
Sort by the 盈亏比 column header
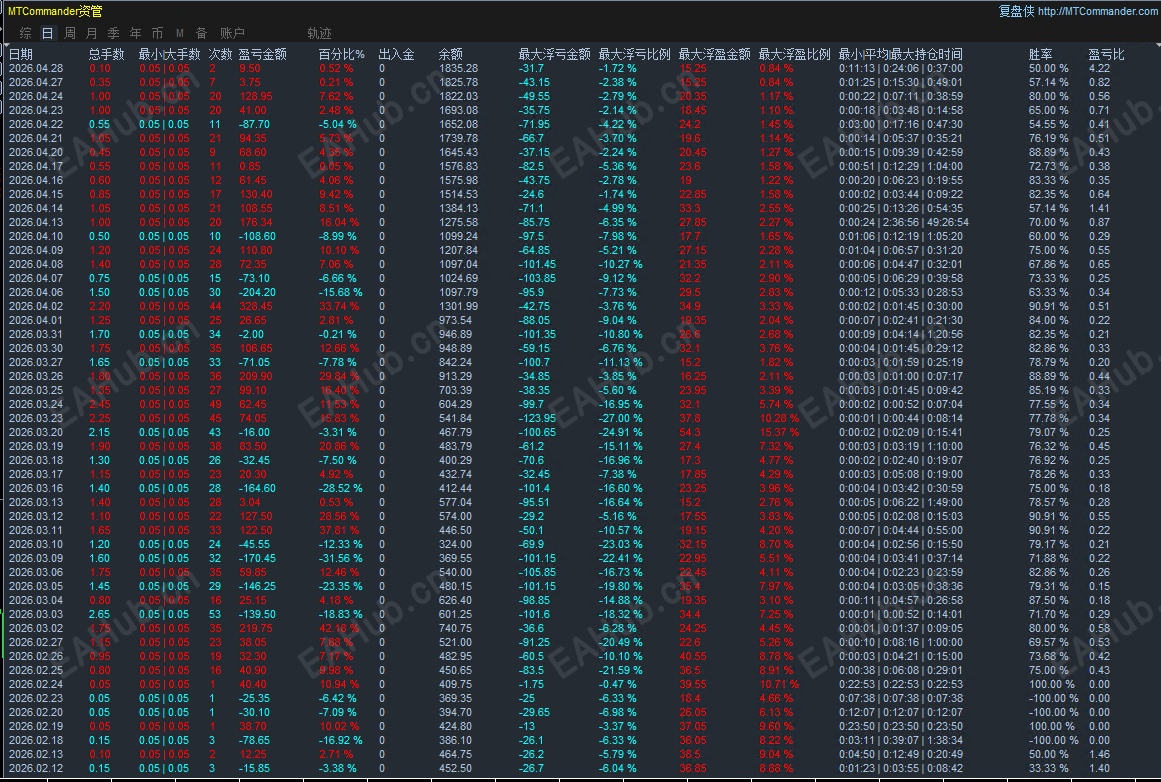(1106, 54)
